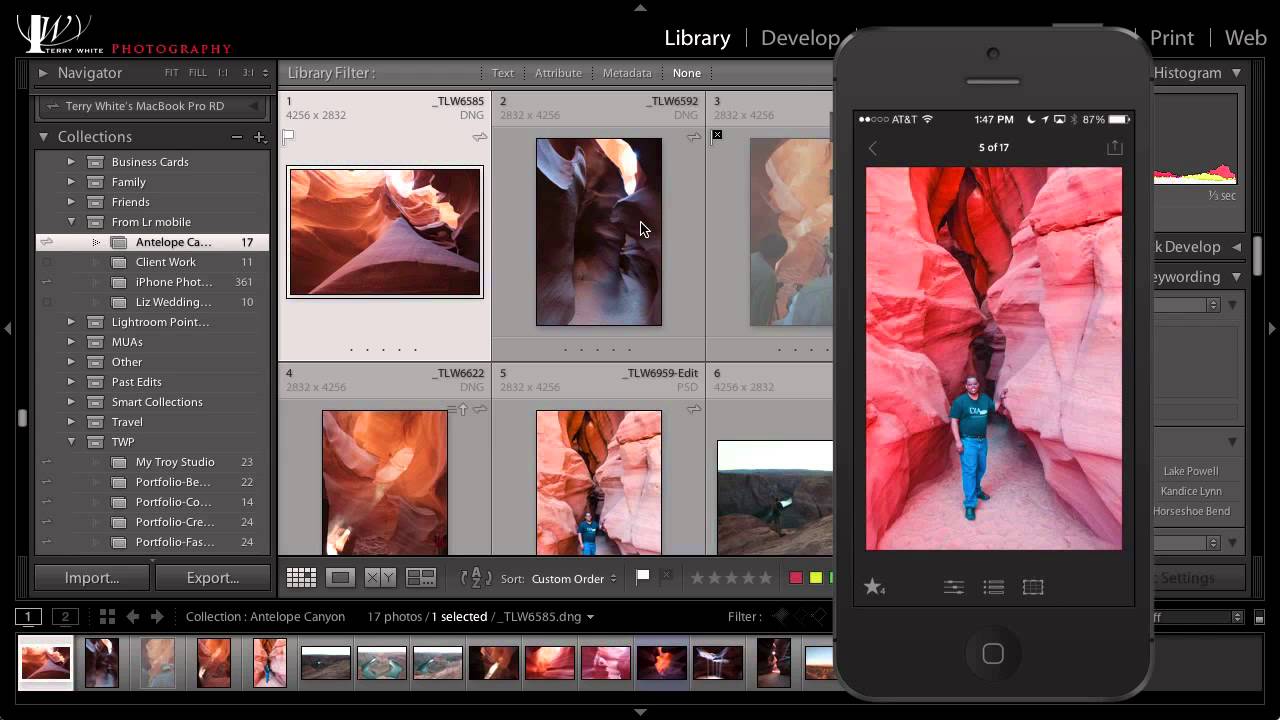Expand the Navigator panel
Image resolution: width=1280 pixels, height=720 pixels.
(43, 73)
